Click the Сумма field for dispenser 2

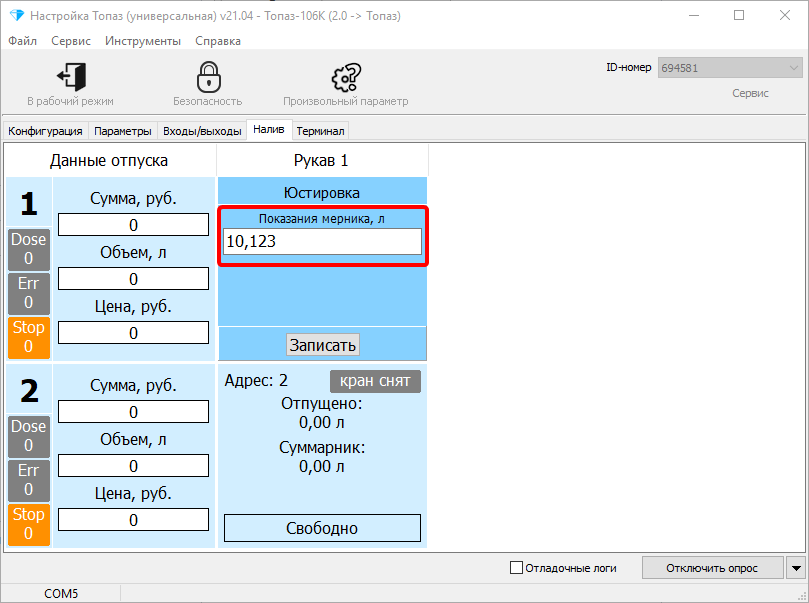(134, 412)
